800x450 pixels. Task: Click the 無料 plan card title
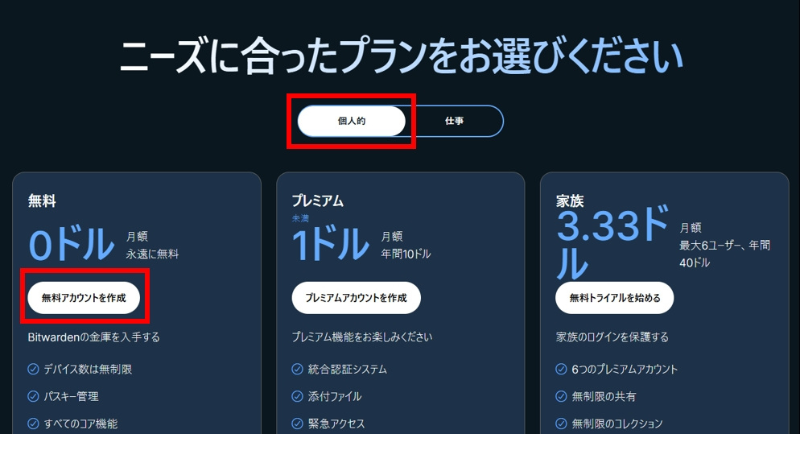pyautogui.click(x=42, y=201)
